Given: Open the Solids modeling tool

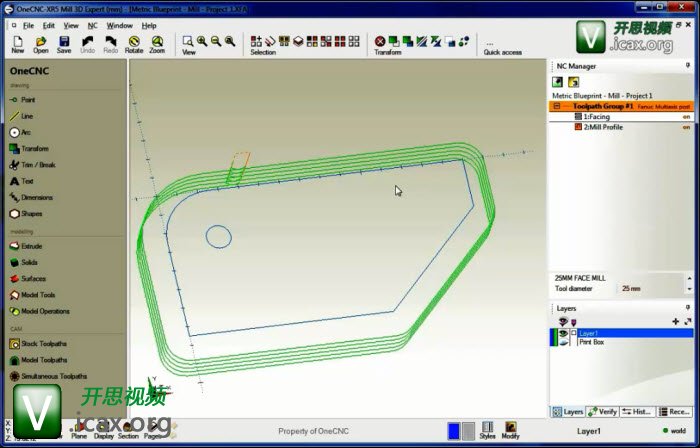Looking at the screenshot, I should 23,262.
